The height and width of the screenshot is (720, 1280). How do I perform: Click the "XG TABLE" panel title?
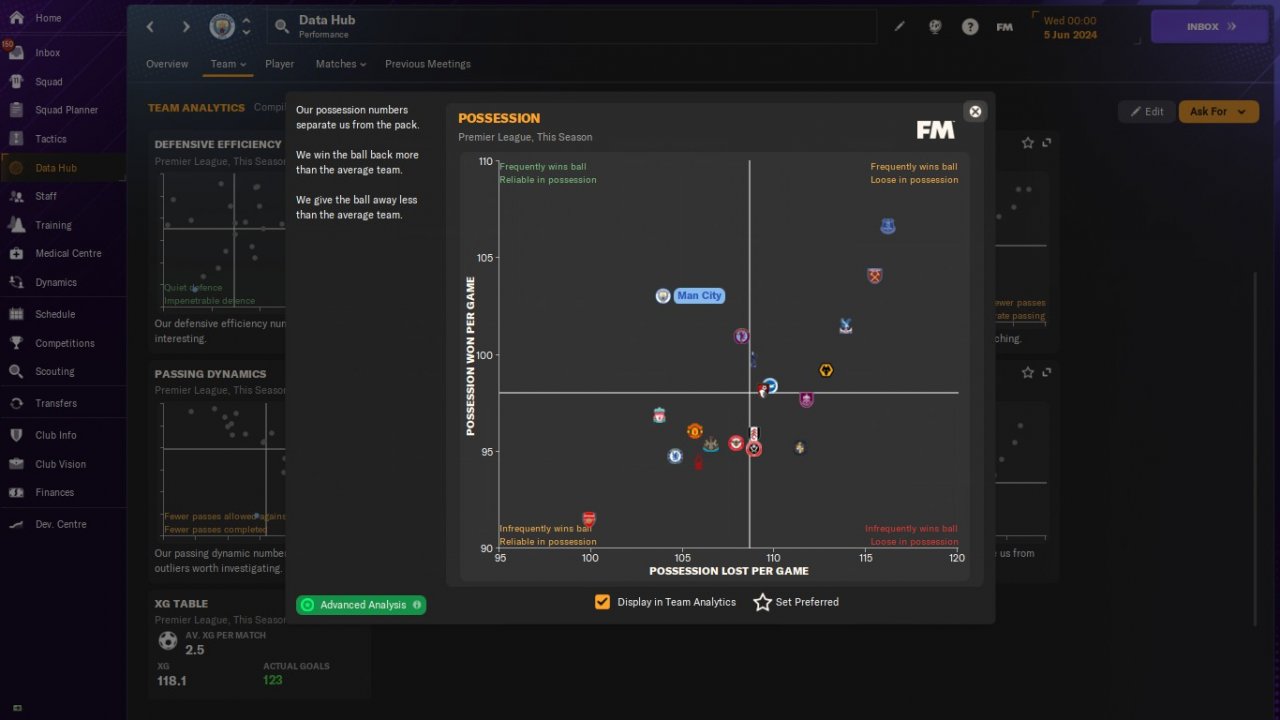click(181, 604)
